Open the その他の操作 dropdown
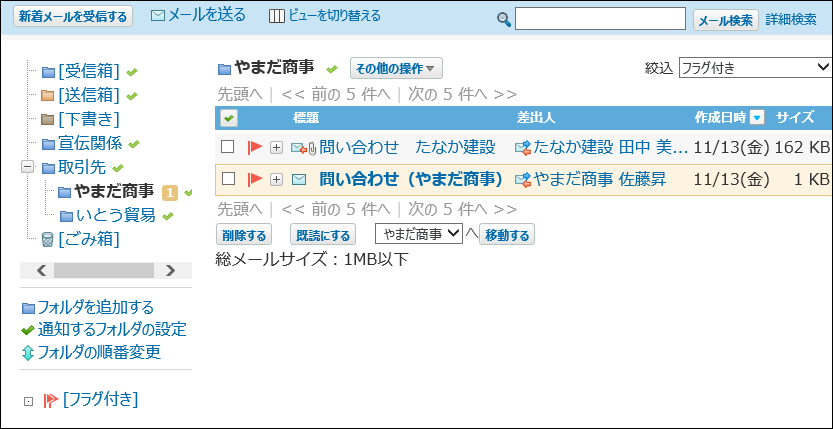 click(396, 68)
